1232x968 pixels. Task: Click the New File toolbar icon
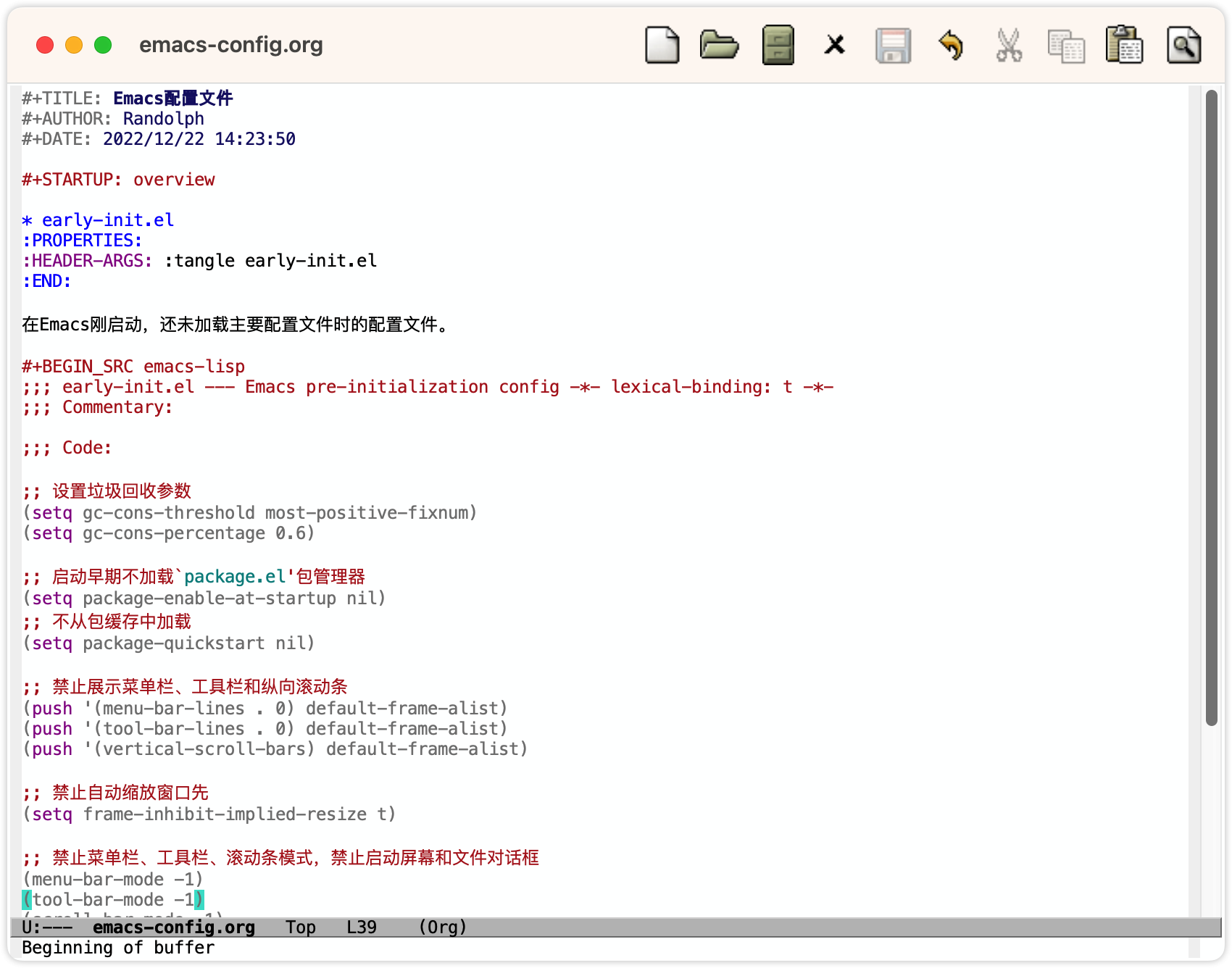(x=662, y=45)
